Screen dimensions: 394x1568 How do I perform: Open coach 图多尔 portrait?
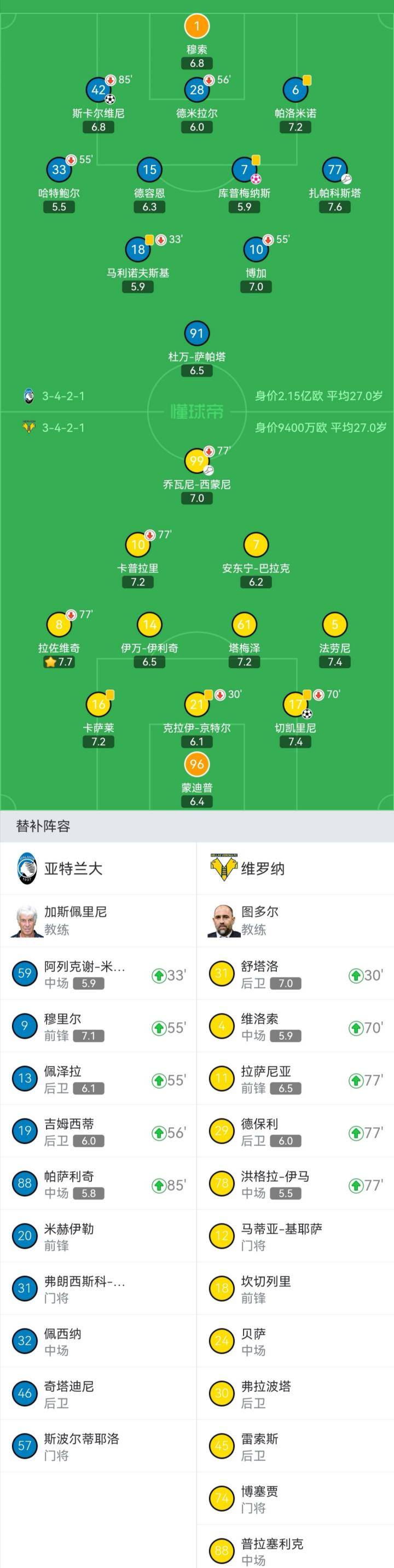(223, 921)
